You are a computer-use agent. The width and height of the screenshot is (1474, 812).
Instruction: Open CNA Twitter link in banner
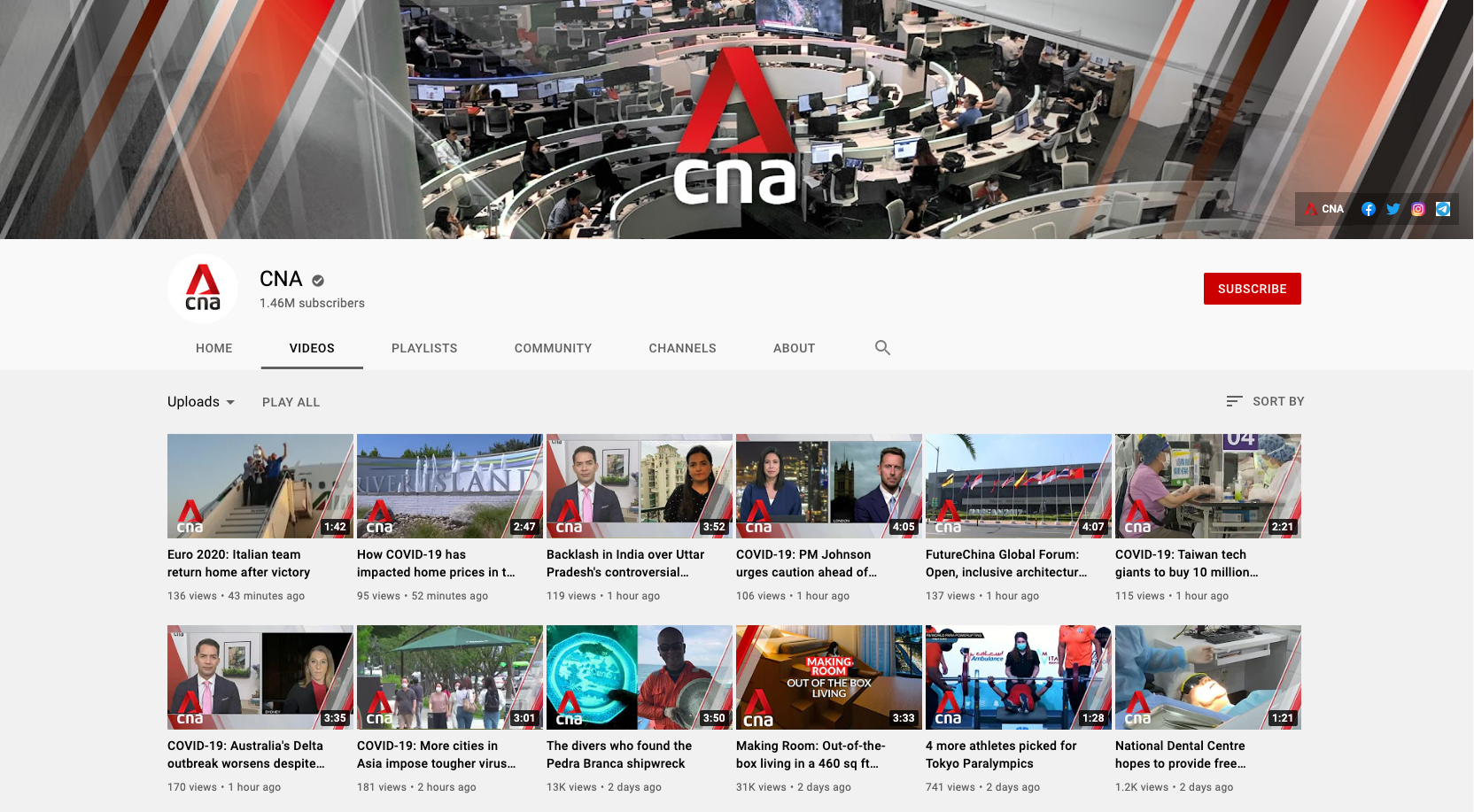[1393, 209]
